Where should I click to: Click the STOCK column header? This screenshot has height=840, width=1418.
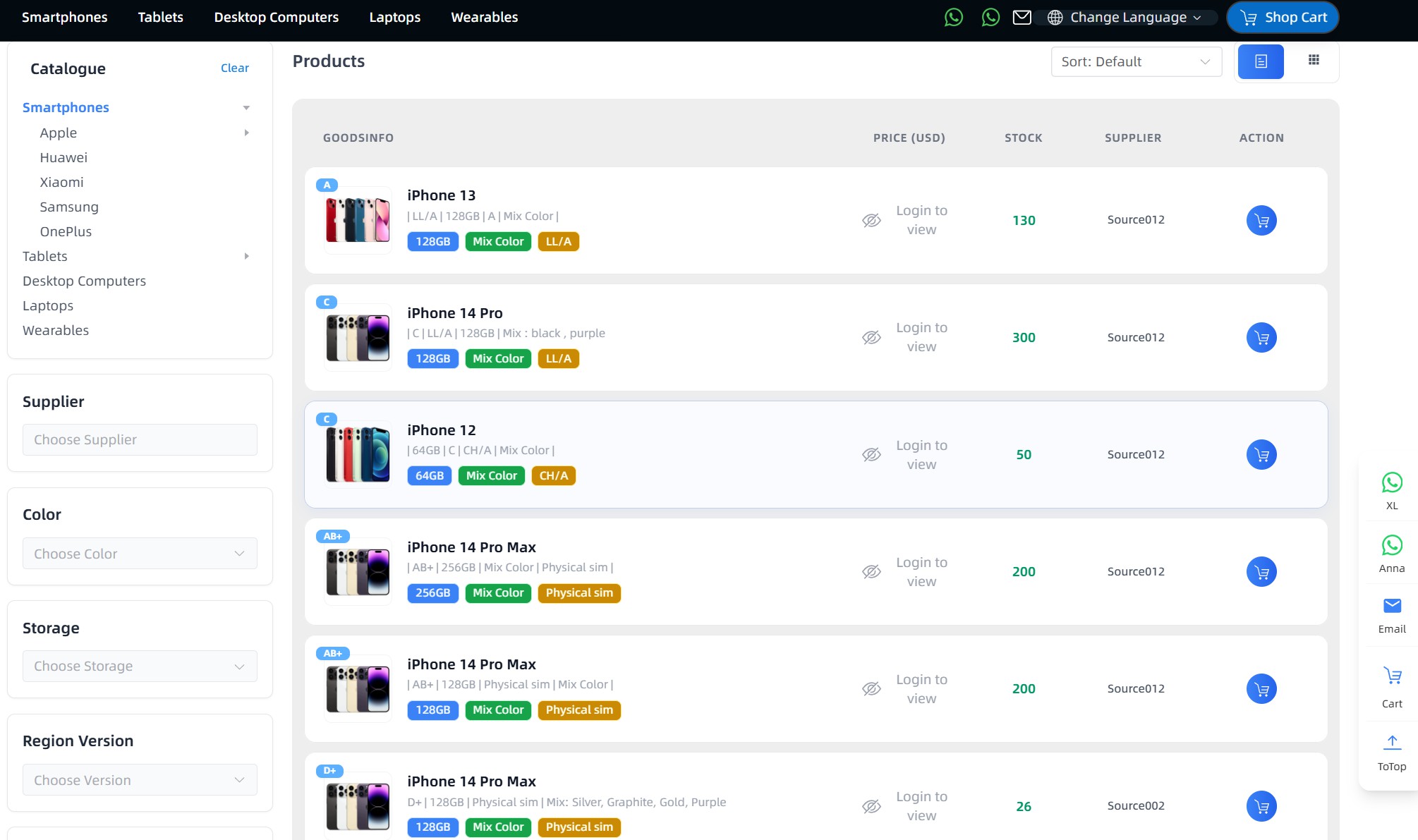point(1024,138)
